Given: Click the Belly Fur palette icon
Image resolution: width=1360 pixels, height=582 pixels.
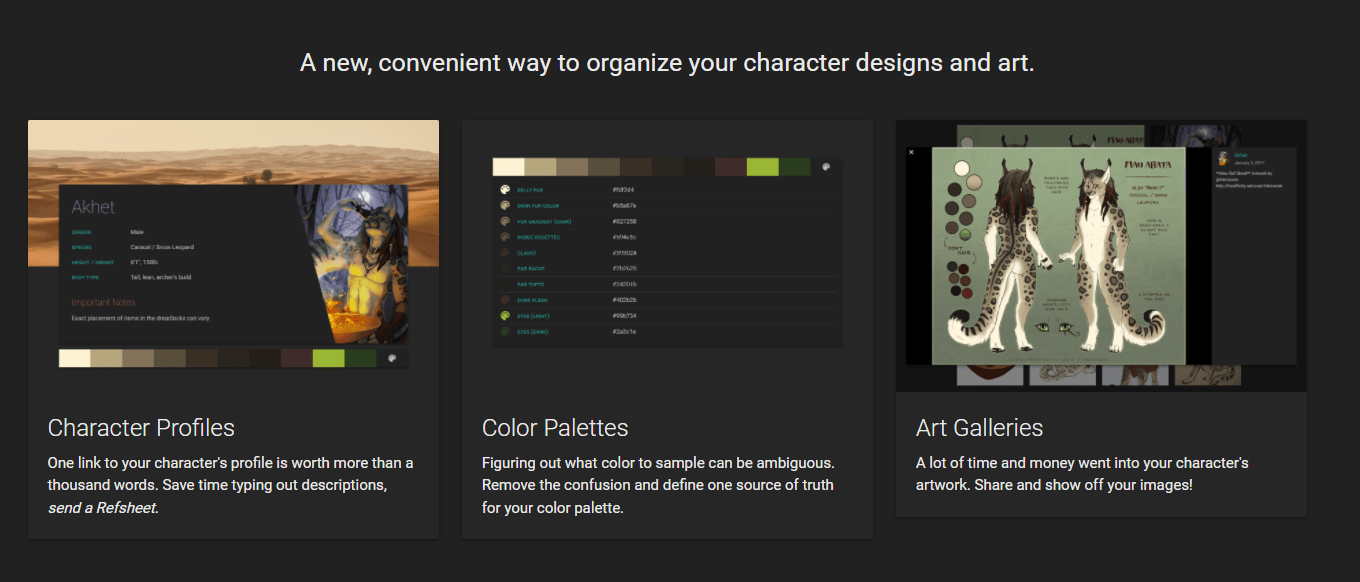Looking at the screenshot, I should pos(505,190).
